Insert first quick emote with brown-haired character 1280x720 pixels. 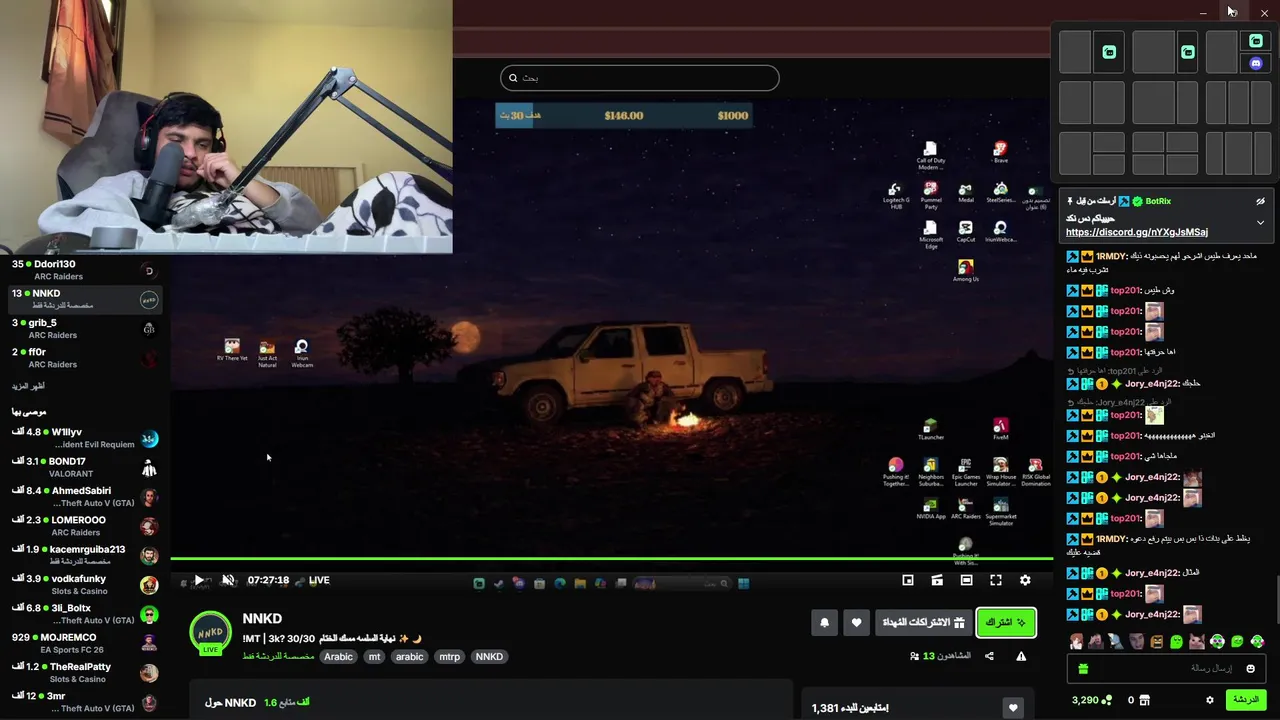(x=1076, y=641)
